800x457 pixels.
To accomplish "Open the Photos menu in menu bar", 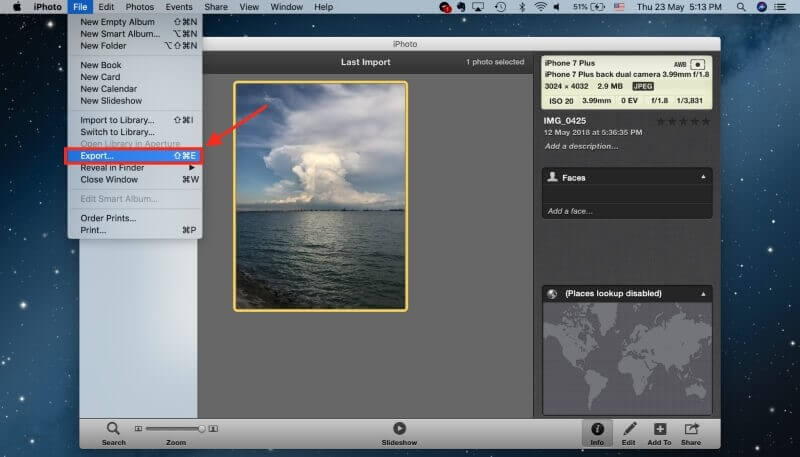I will (140, 7).
